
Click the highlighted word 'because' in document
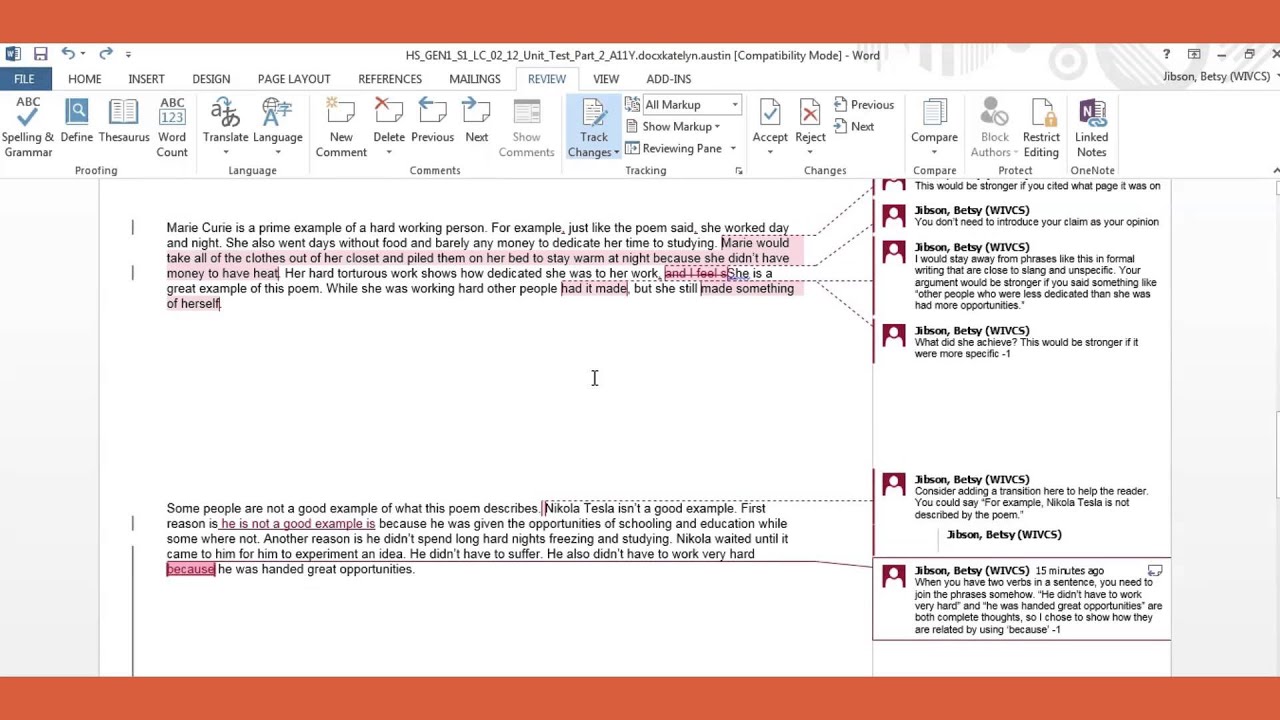(190, 569)
